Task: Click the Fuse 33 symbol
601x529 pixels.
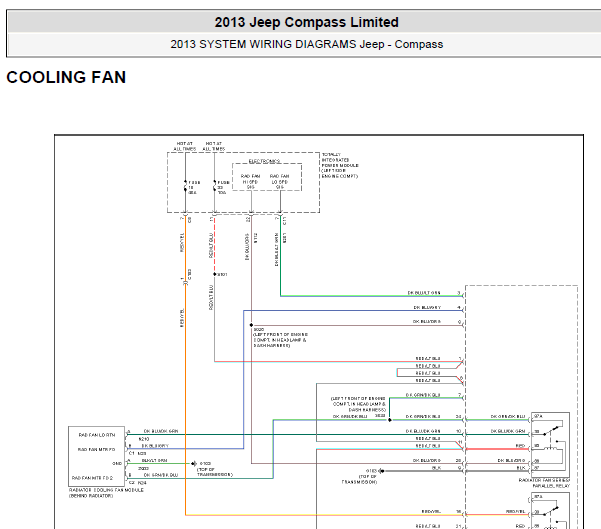Action: click(x=214, y=187)
